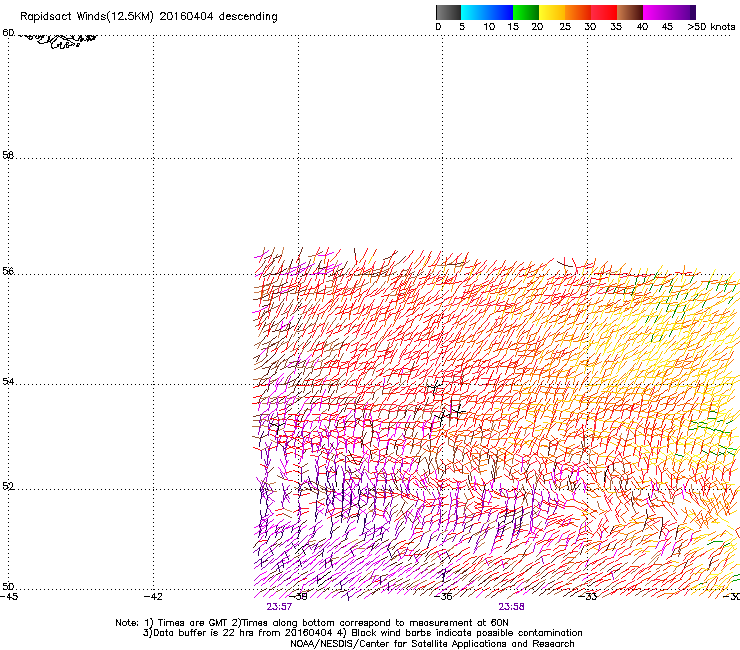The width and height of the screenshot is (740, 650).
Task: Click the '0' legend scale label
Action: [x=438, y=26]
